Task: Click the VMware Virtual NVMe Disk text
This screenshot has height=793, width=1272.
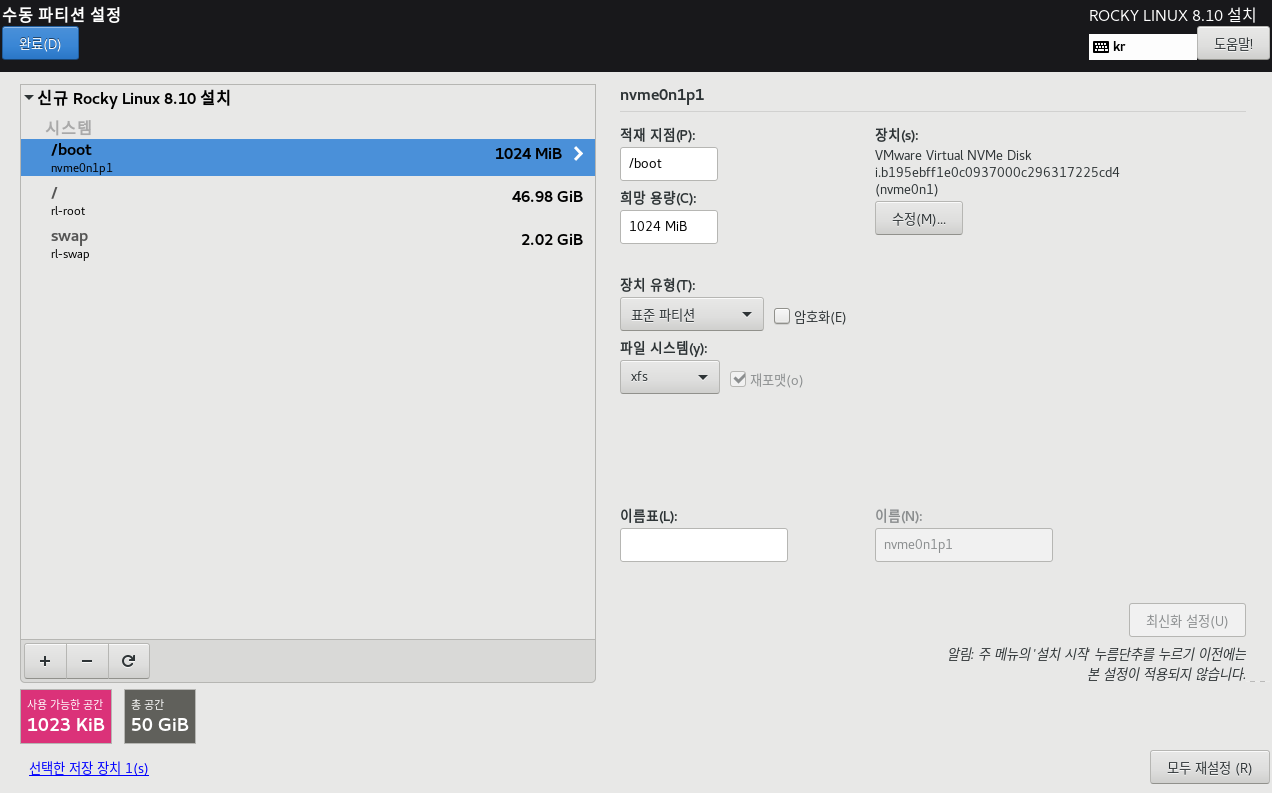Action: [x=953, y=155]
